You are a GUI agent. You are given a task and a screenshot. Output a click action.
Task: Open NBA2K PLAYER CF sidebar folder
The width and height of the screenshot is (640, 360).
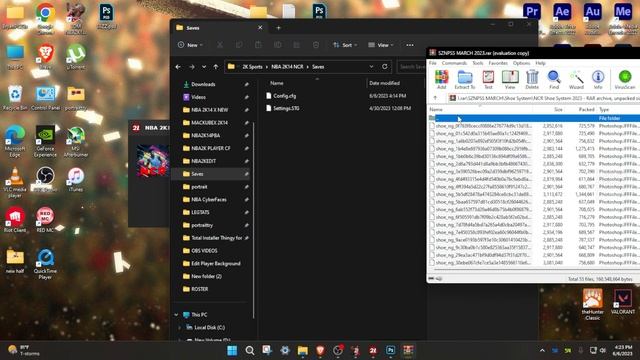211,149
